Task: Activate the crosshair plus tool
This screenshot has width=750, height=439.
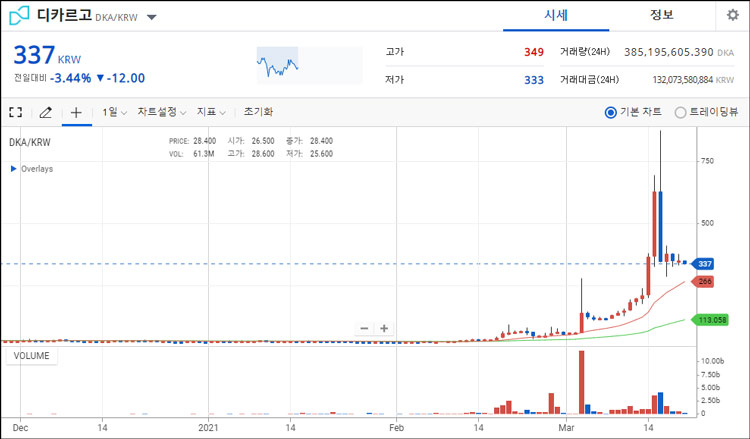Action: coord(76,112)
